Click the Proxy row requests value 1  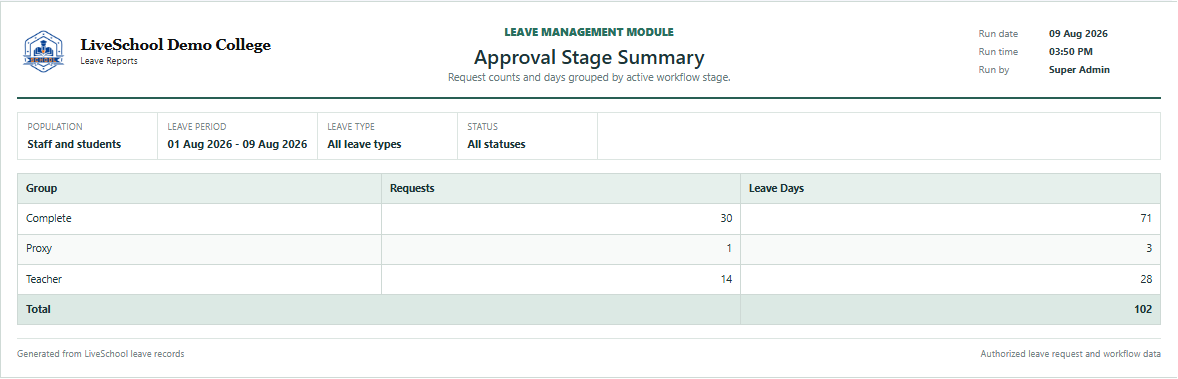[729, 249]
